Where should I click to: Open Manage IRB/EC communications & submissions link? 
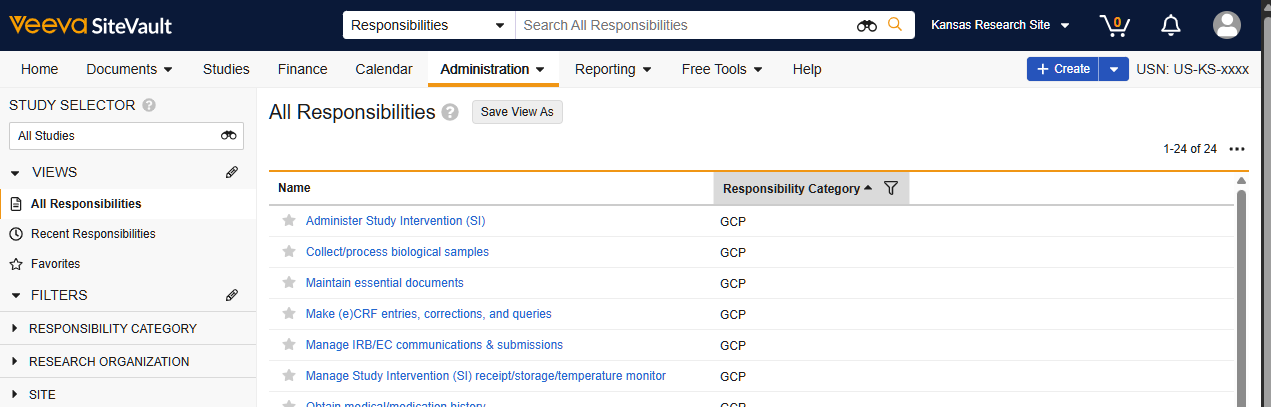434,345
